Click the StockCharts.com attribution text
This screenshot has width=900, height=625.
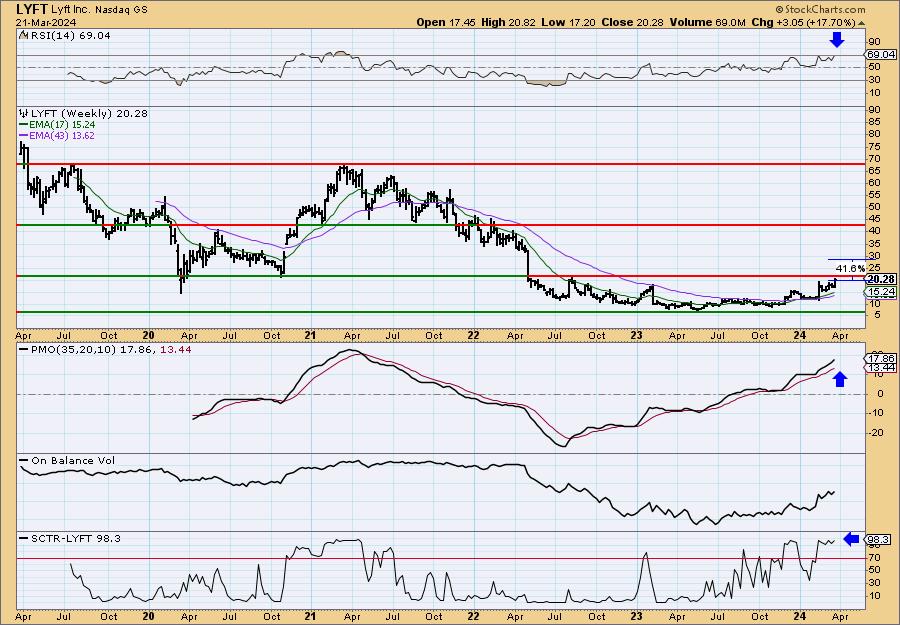coord(824,10)
